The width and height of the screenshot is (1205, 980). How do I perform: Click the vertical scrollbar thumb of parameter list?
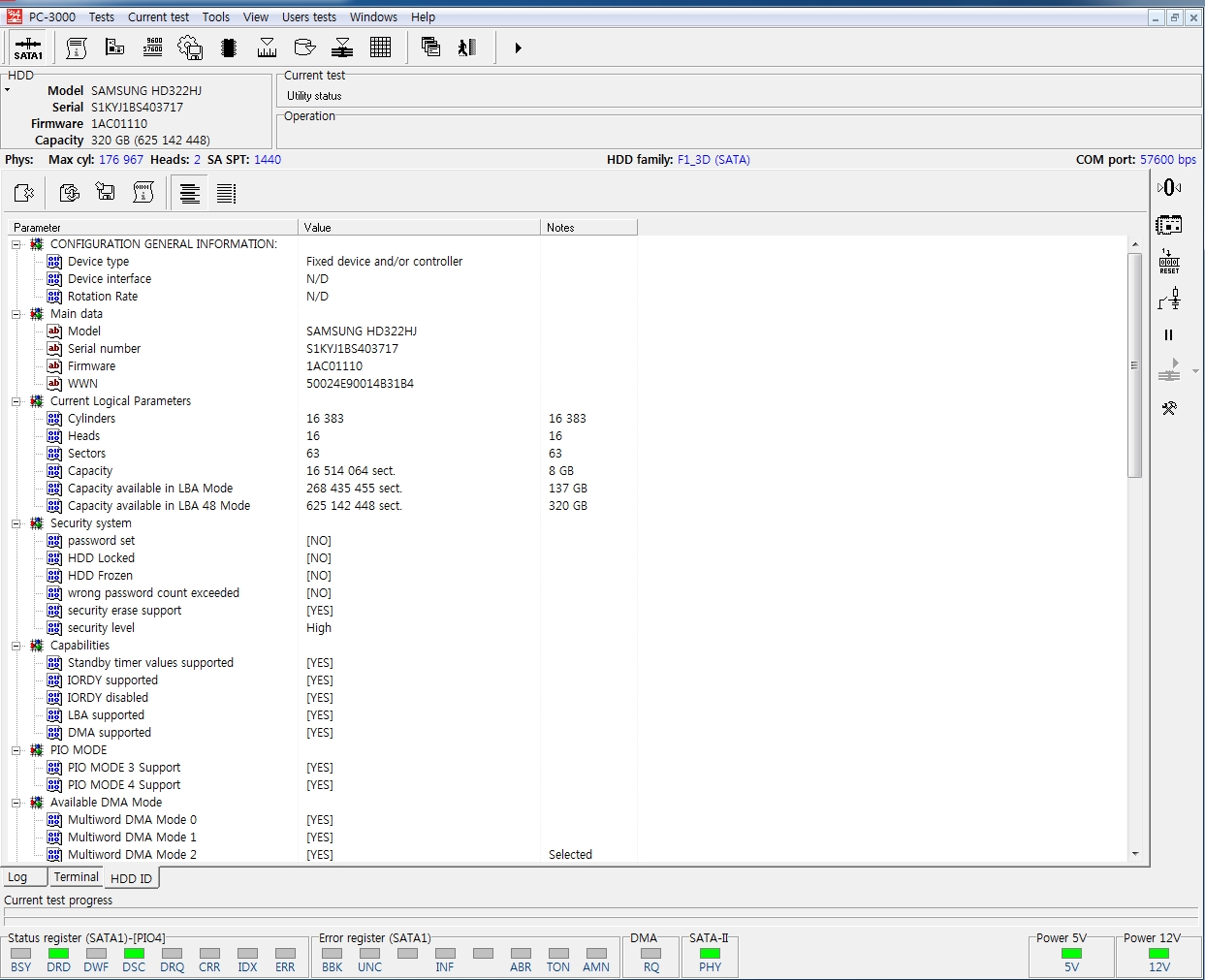pyautogui.click(x=1135, y=365)
